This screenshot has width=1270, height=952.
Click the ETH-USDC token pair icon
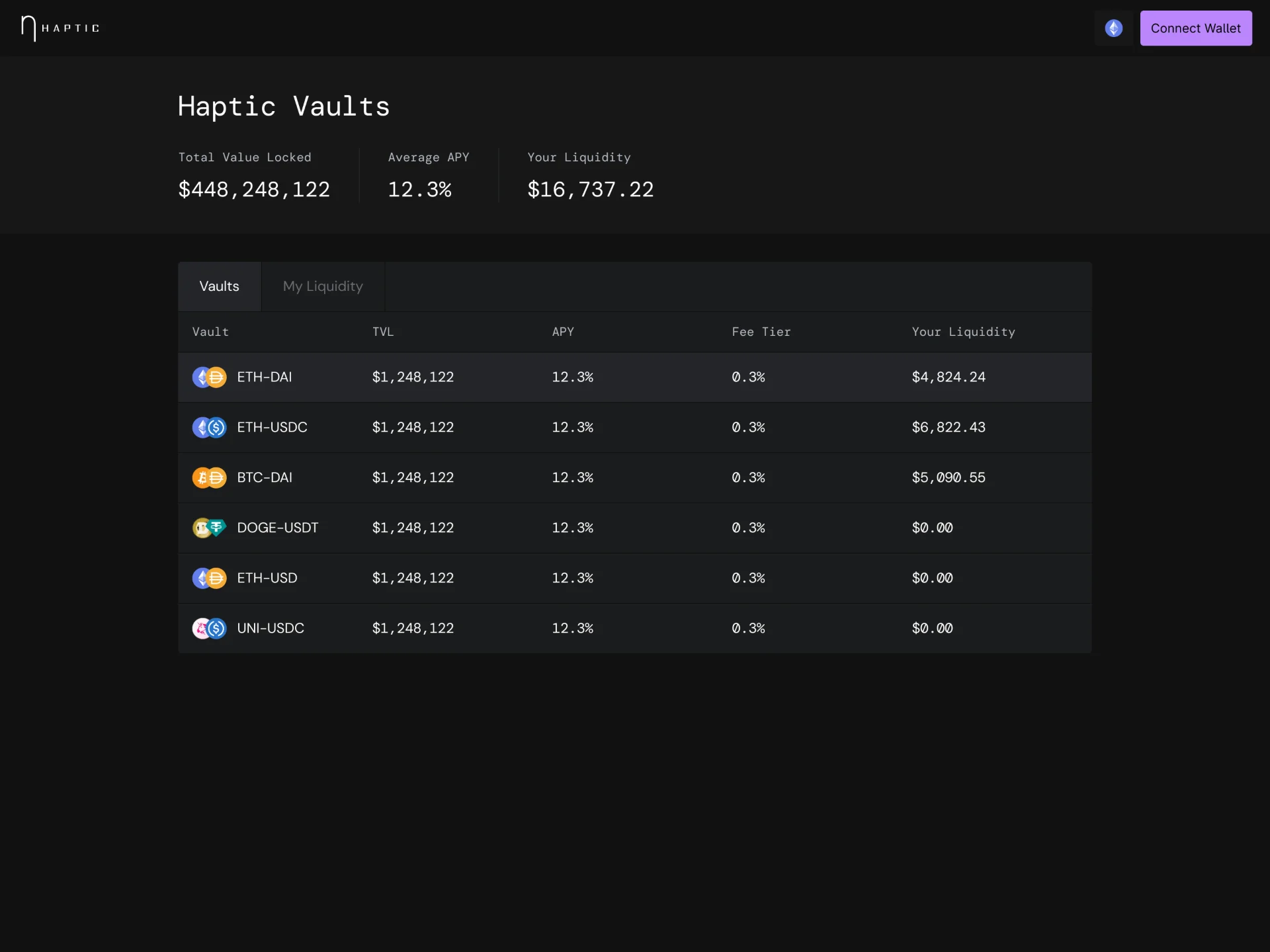click(x=209, y=427)
